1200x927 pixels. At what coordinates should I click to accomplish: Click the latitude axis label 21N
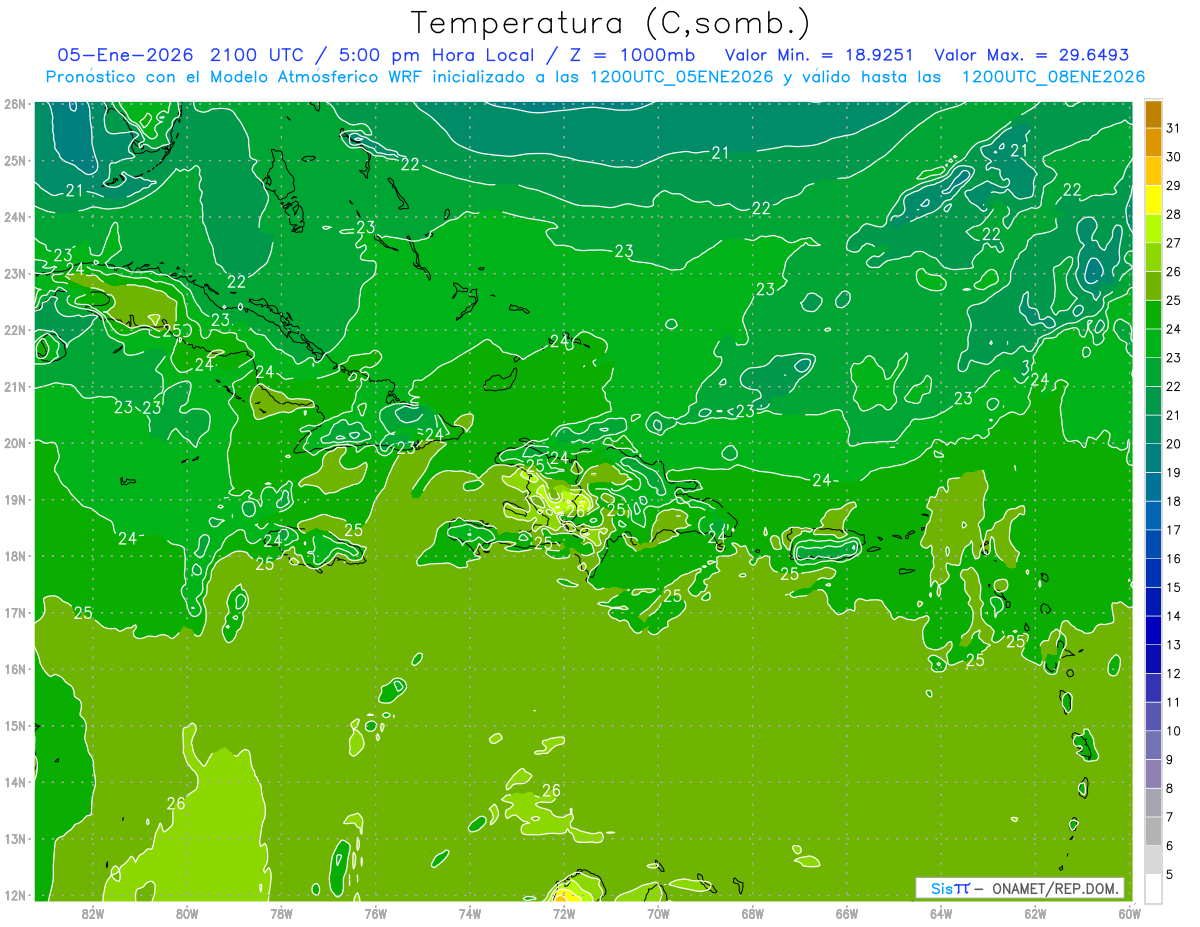click(x=15, y=387)
